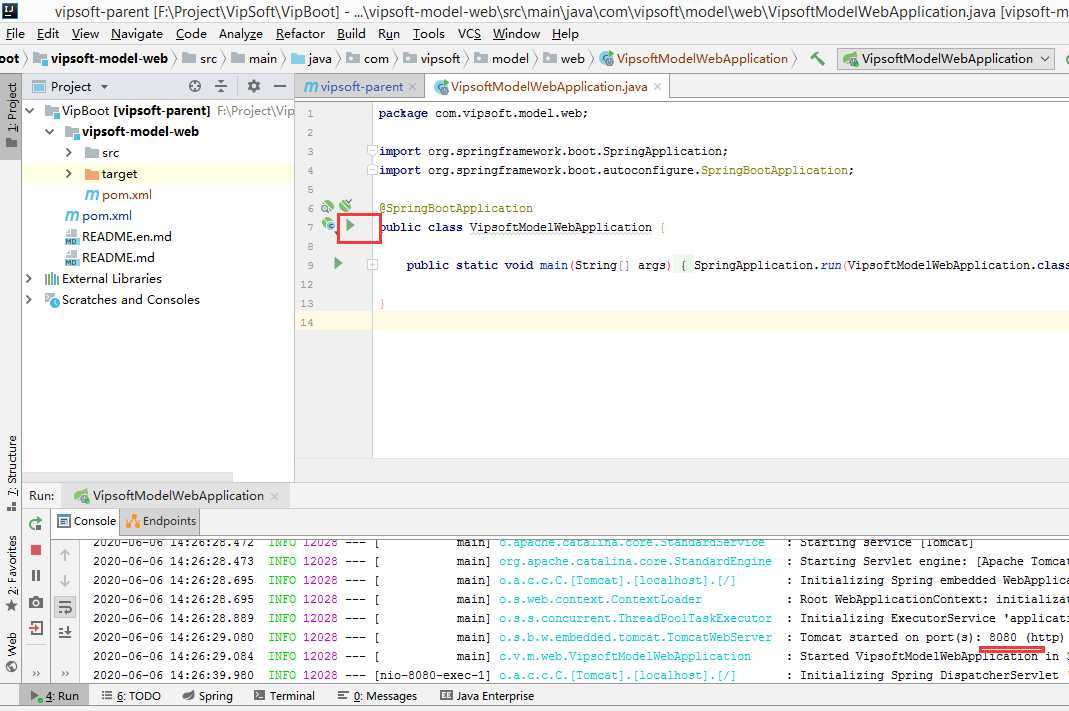The image size is (1069, 711).
Task: Hide the Project panel with minus icon
Action: (280, 86)
